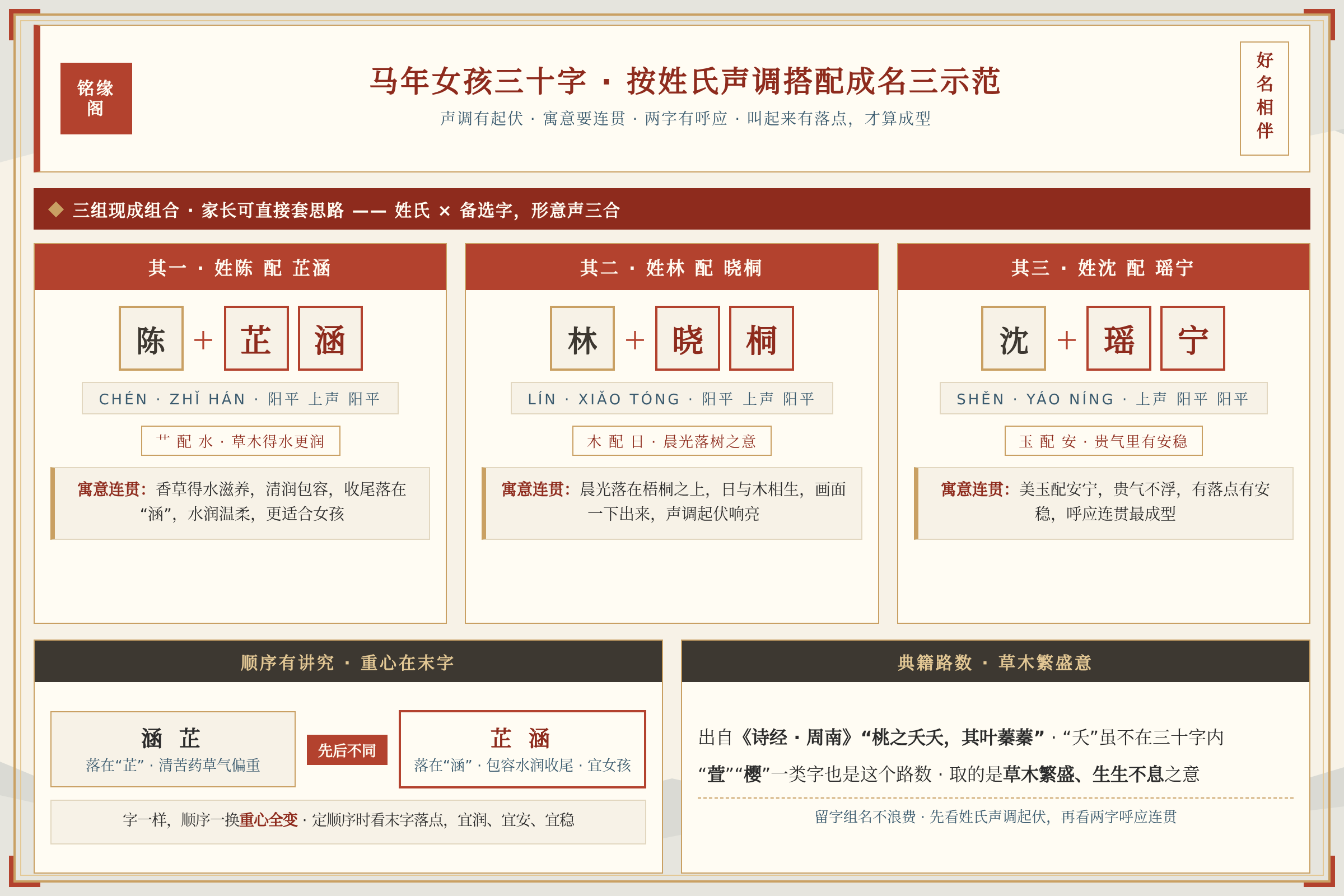Click the 芷 character tile in card one

tap(256, 338)
